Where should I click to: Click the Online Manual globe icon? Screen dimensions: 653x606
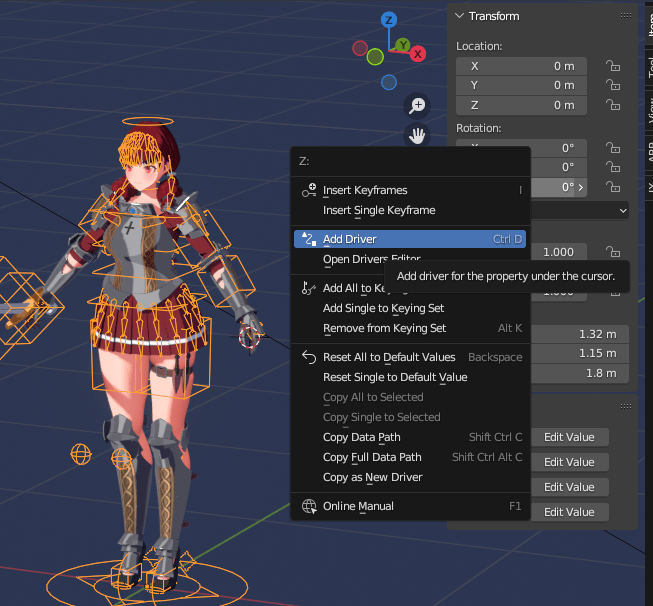(309, 506)
